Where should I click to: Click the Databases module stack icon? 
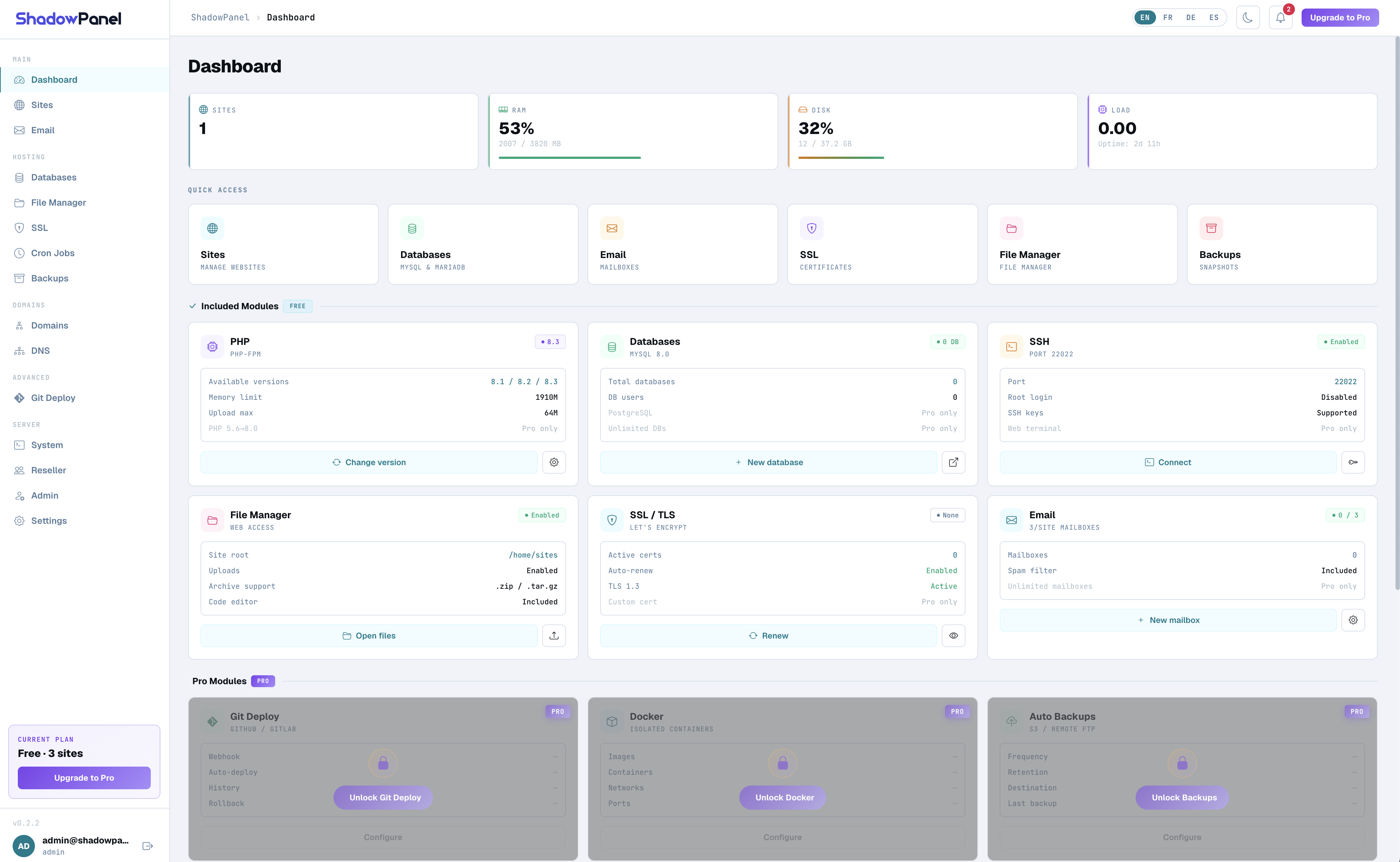612,347
